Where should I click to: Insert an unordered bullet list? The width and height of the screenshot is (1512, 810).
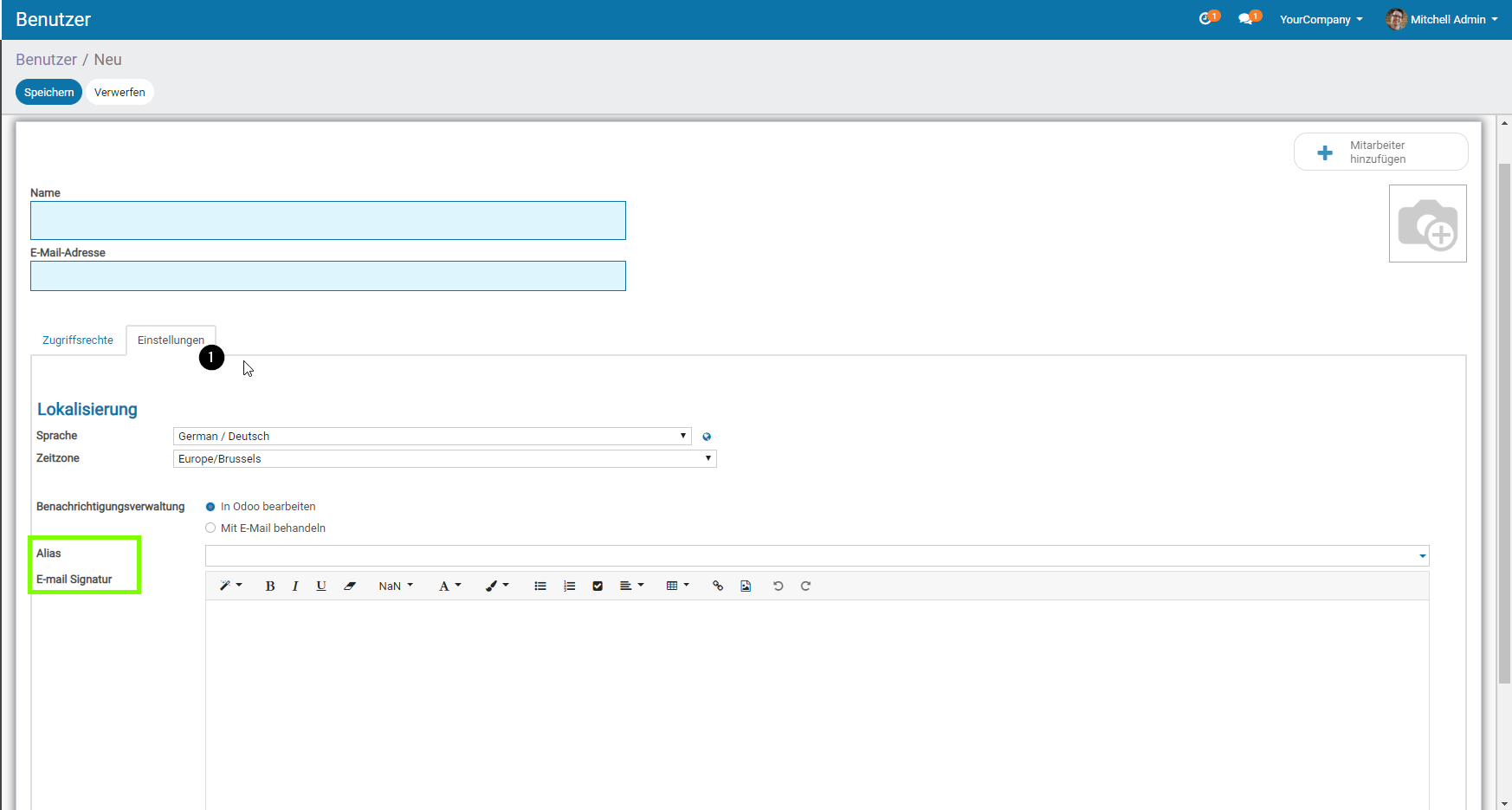pyautogui.click(x=540, y=586)
